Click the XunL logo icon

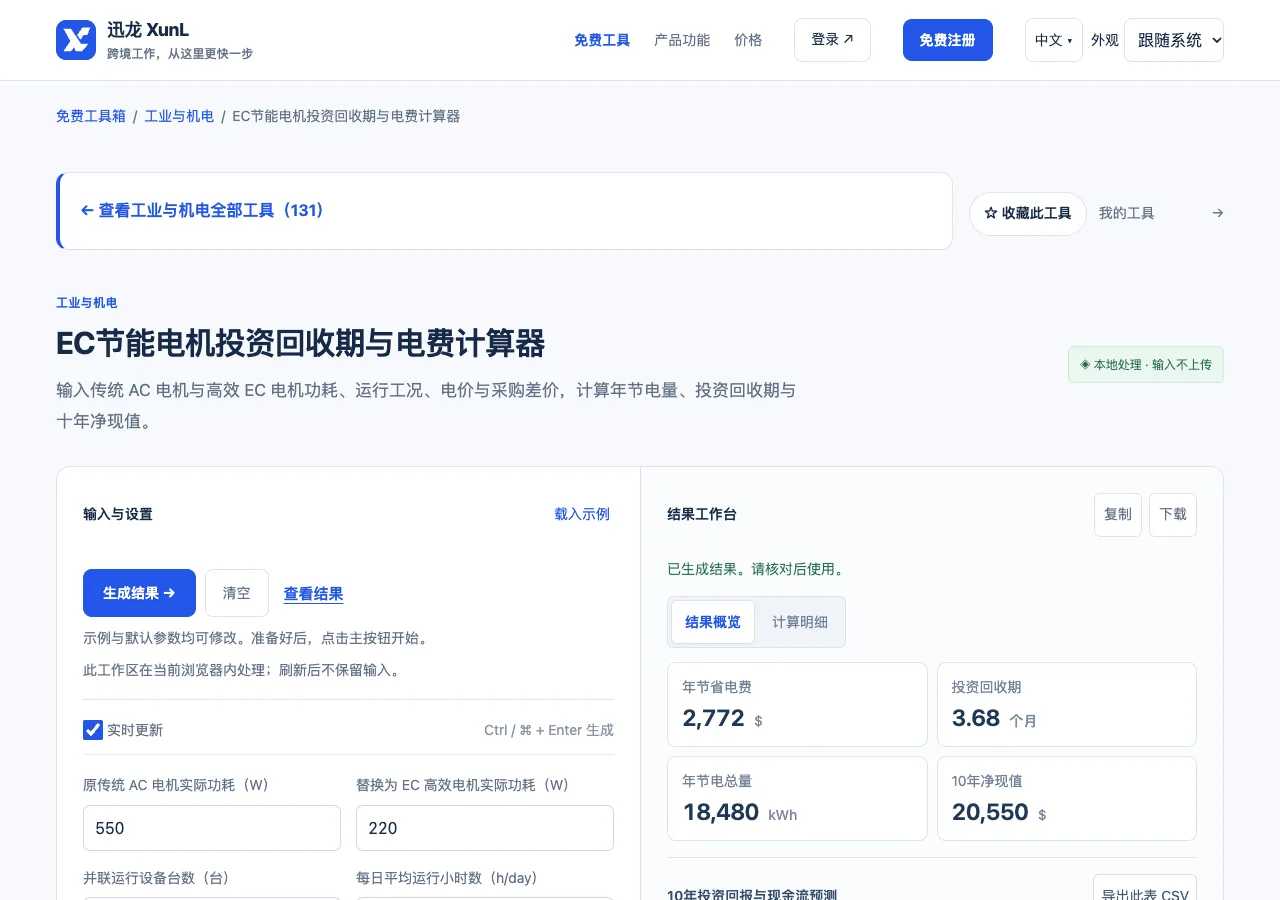click(x=76, y=40)
